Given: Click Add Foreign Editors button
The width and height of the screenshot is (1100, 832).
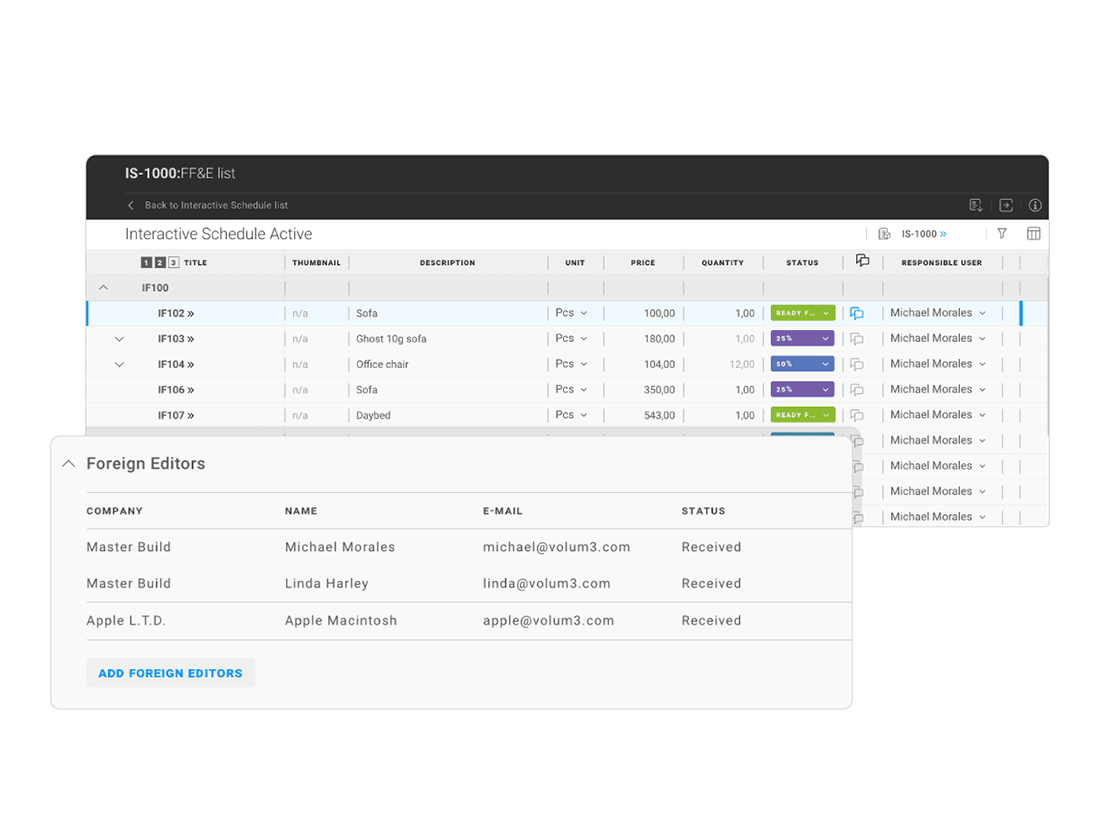Looking at the screenshot, I should coord(170,673).
